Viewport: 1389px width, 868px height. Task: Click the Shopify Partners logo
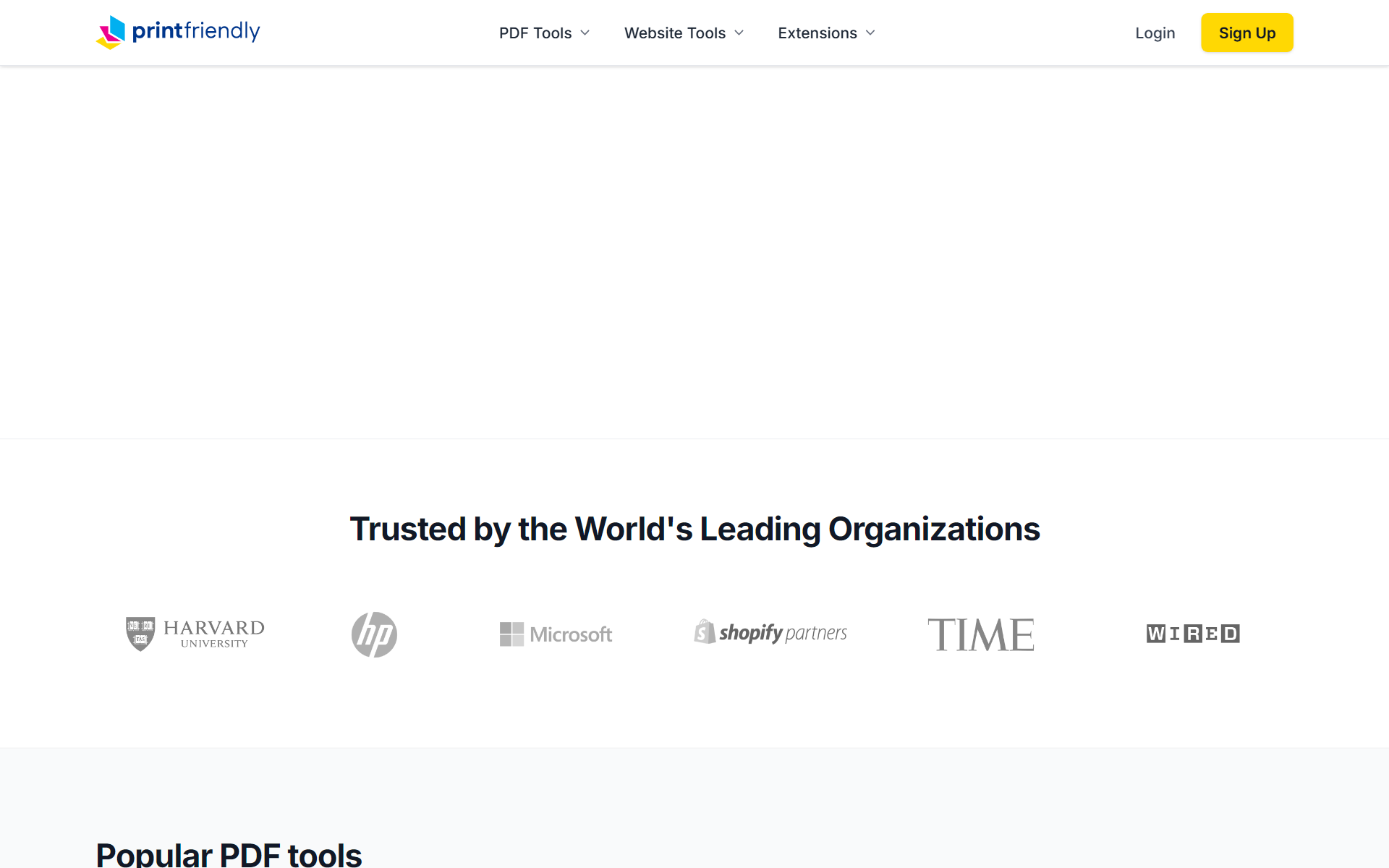point(770,633)
